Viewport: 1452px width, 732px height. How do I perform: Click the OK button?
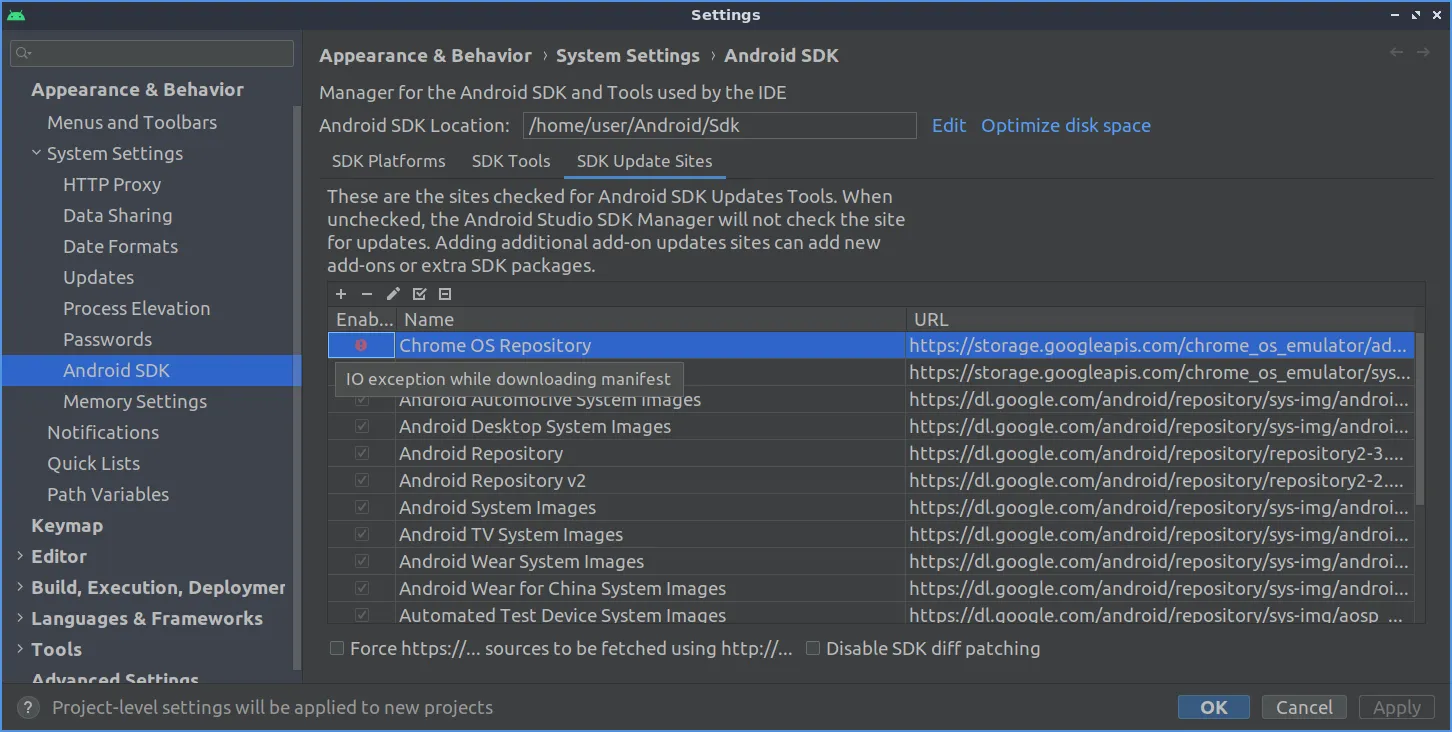[1213, 707]
